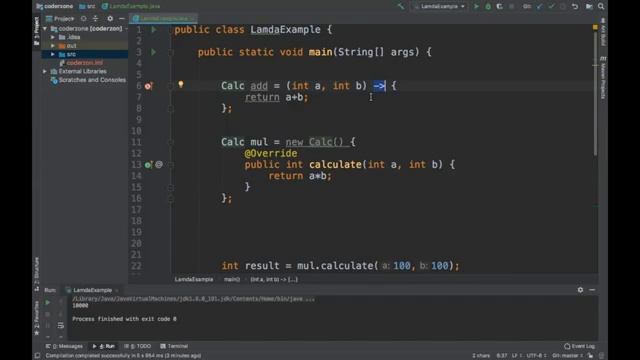Click override marker left of @ icon line 13
The width and height of the screenshot is (640, 360).
pos(148,164)
